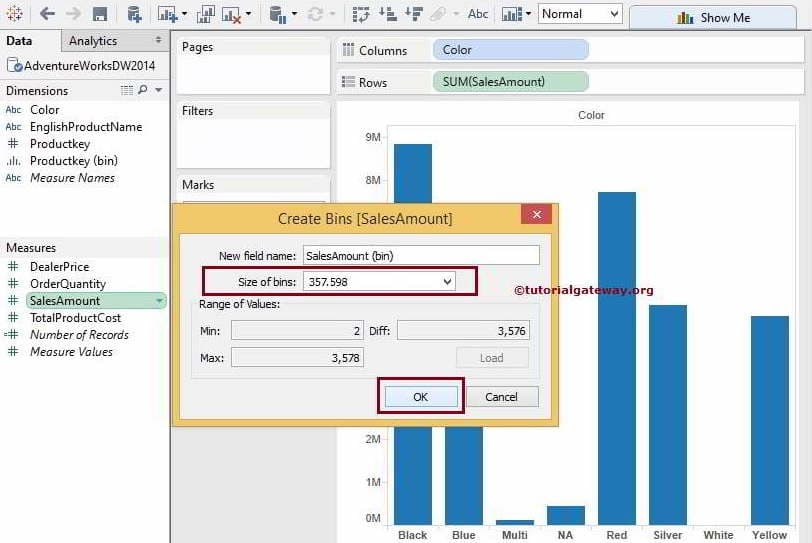
Task: Click Cancel in Create Bins dialog
Action: point(502,397)
